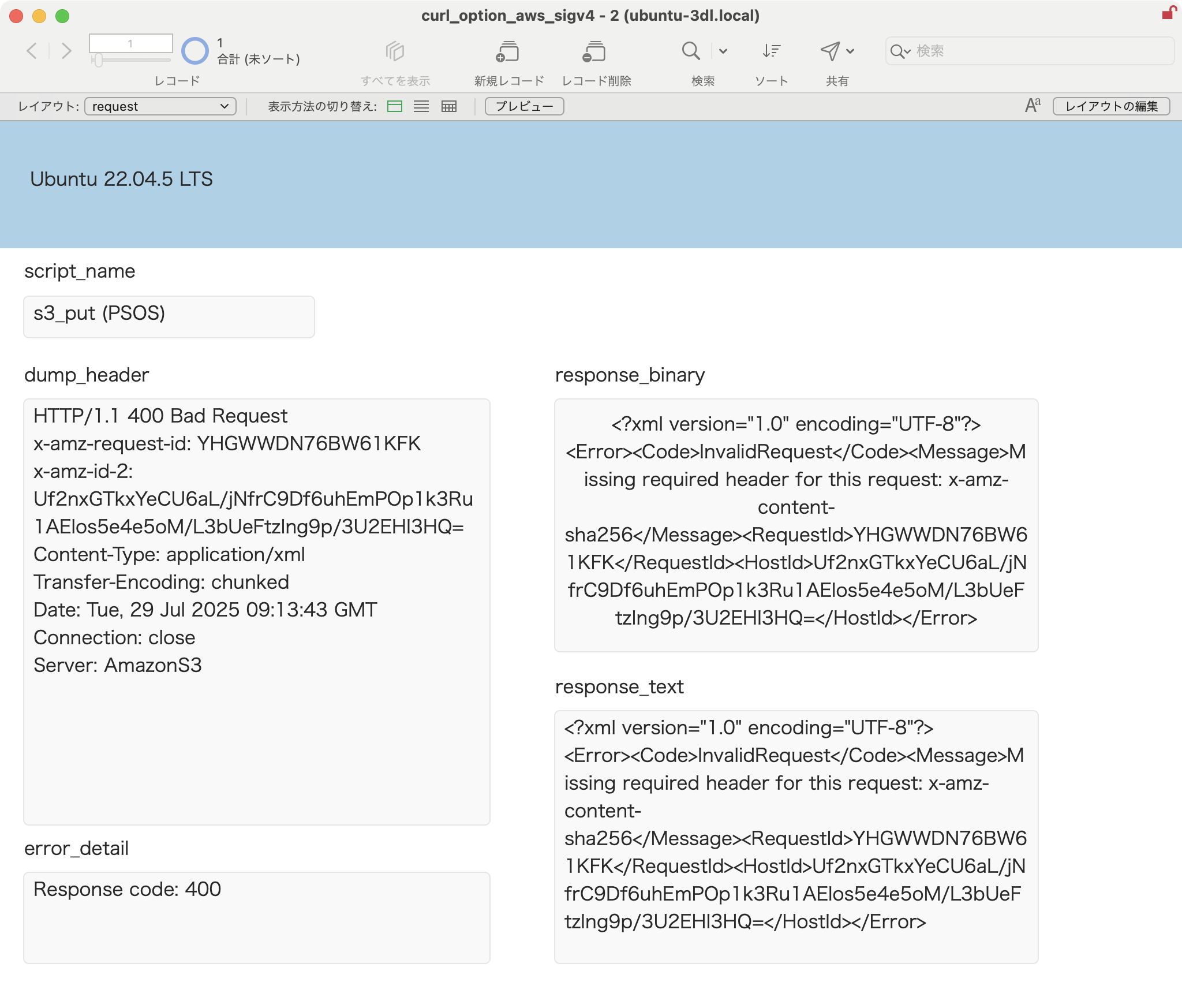Viewport: 1182px width, 1008px height.
Task: Click the Connection: close line
Action: [x=114, y=638]
